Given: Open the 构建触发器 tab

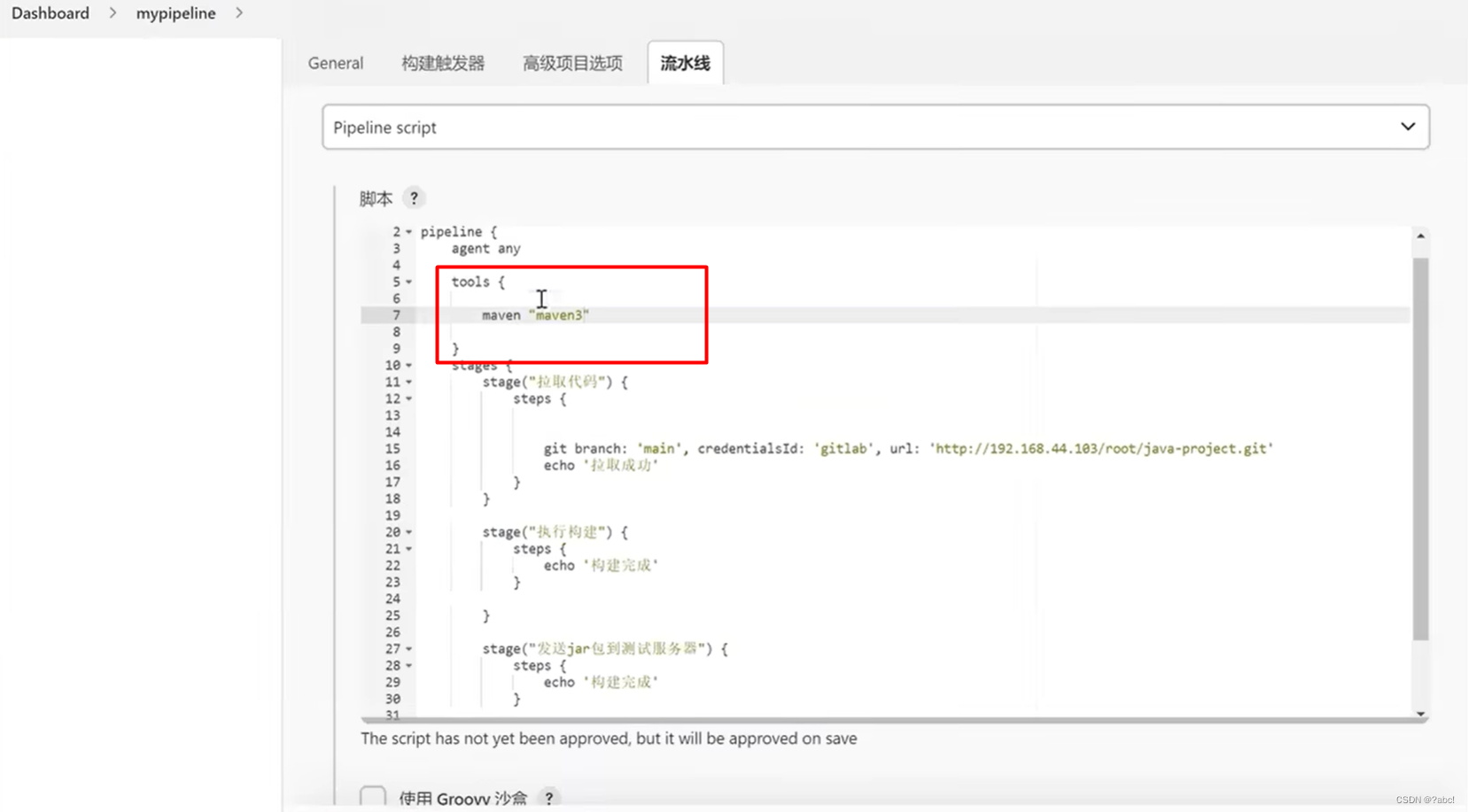Looking at the screenshot, I should point(443,63).
